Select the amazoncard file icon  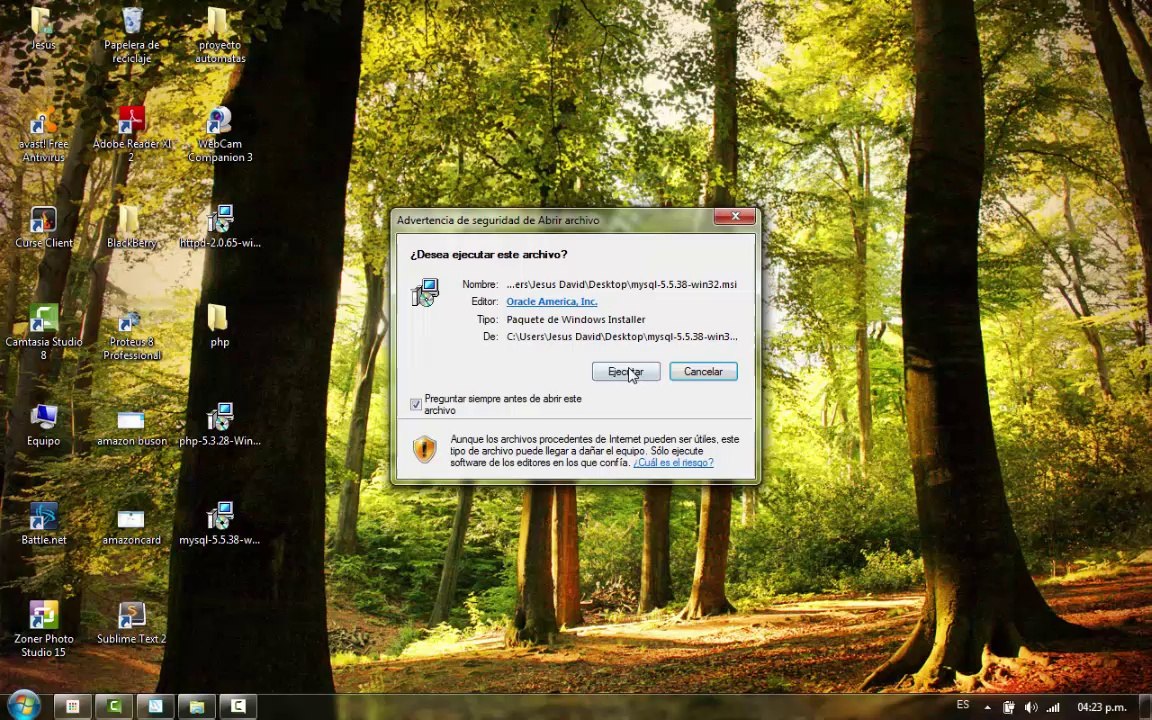(132, 527)
